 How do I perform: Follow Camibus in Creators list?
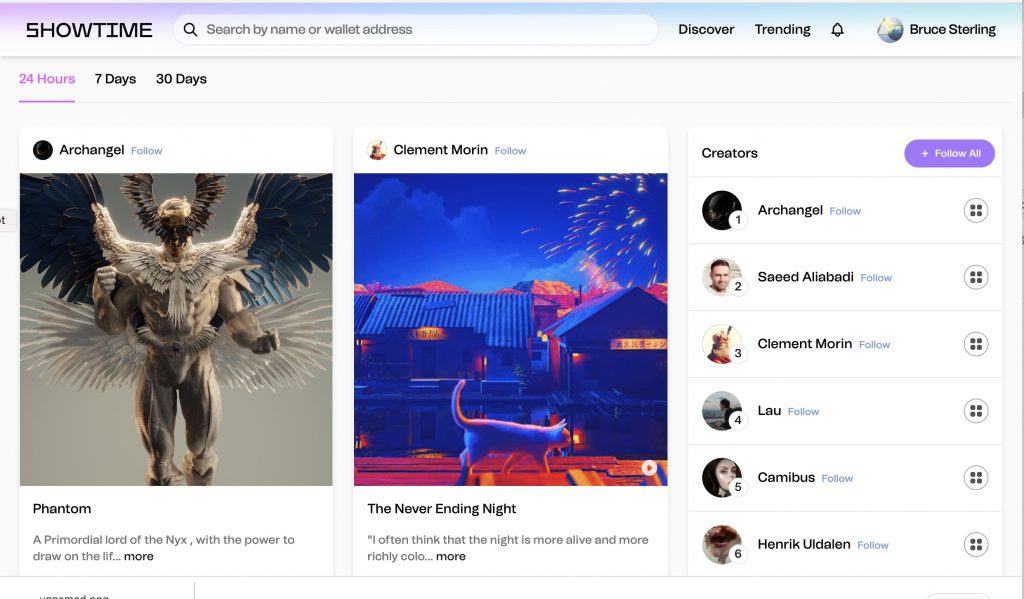click(837, 478)
